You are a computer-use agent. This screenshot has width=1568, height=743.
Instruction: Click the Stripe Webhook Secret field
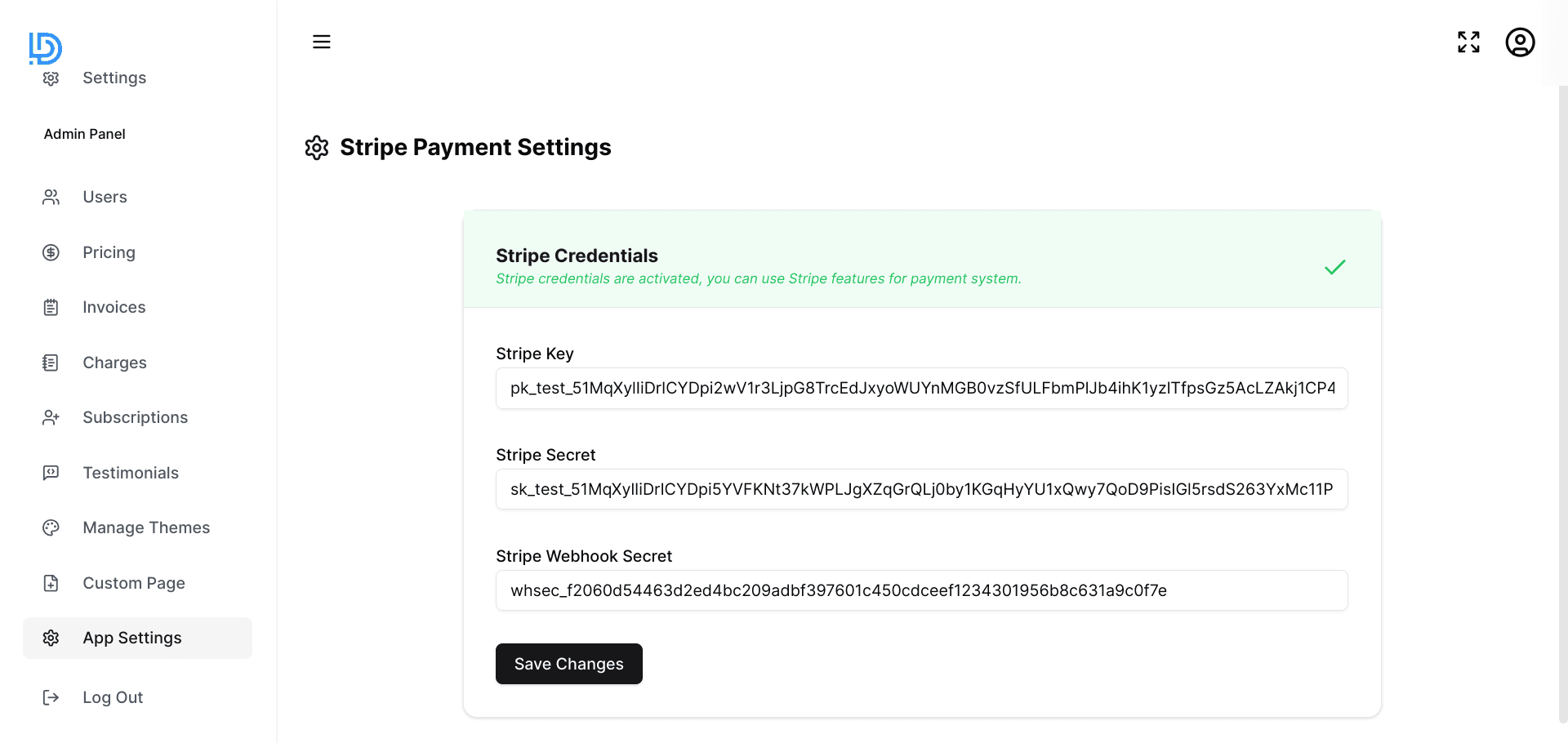point(921,591)
